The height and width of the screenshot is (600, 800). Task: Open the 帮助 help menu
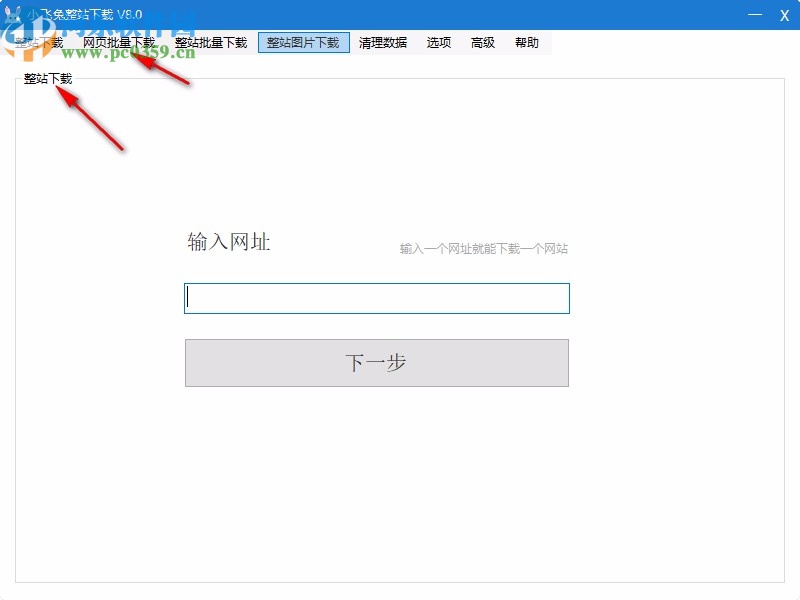click(528, 42)
